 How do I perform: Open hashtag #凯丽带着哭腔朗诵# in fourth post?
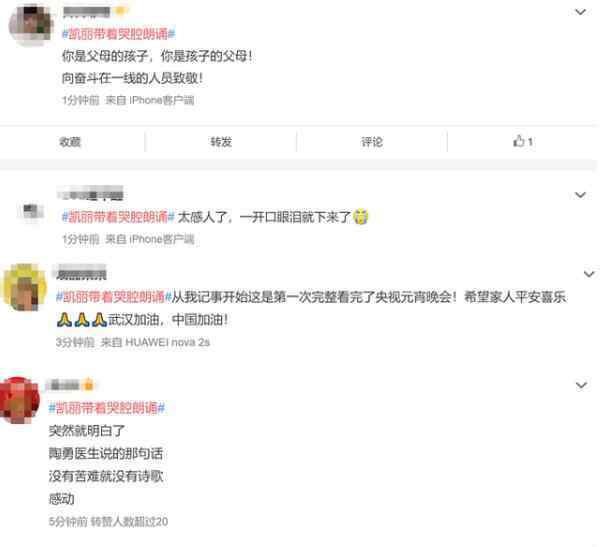(x=107, y=408)
